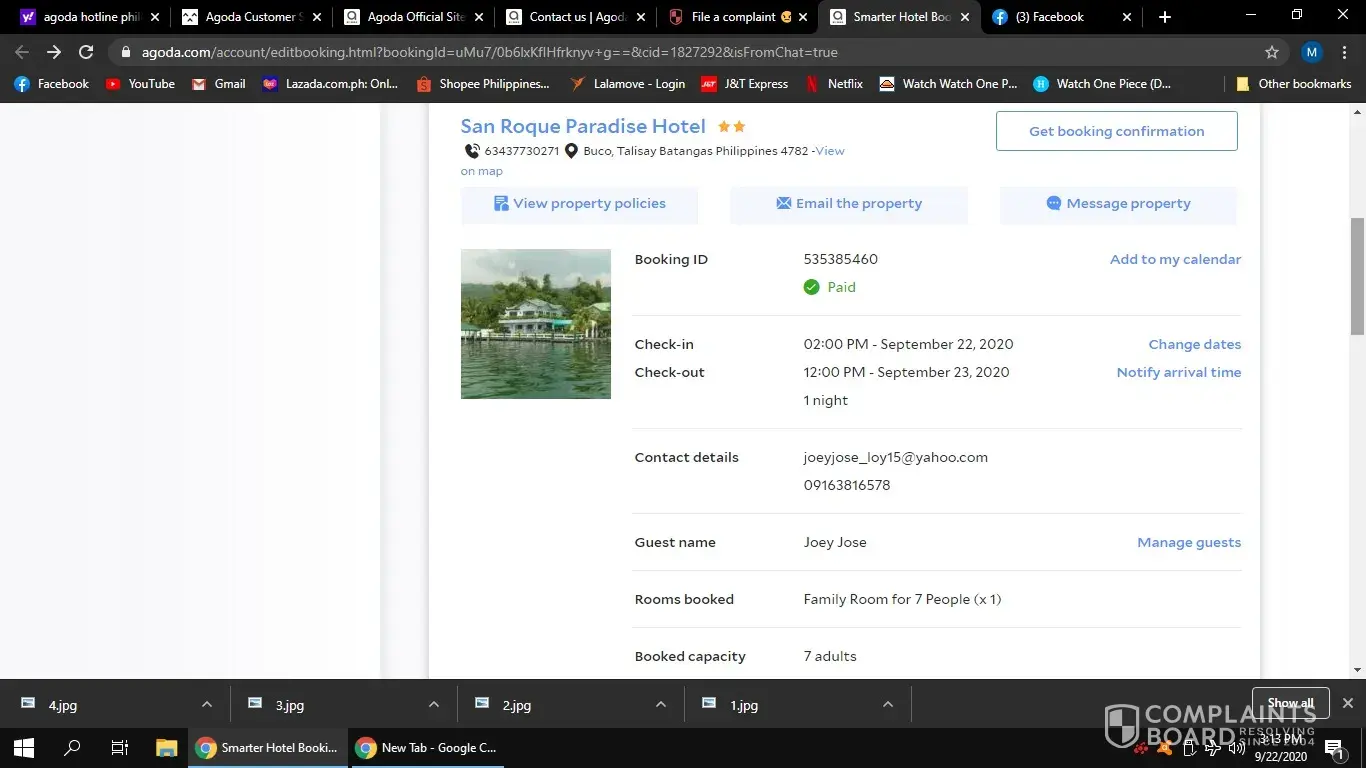Screen dimensions: 1366x768
Task: Bookmark this page with star icon
Action: [x=1272, y=52]
